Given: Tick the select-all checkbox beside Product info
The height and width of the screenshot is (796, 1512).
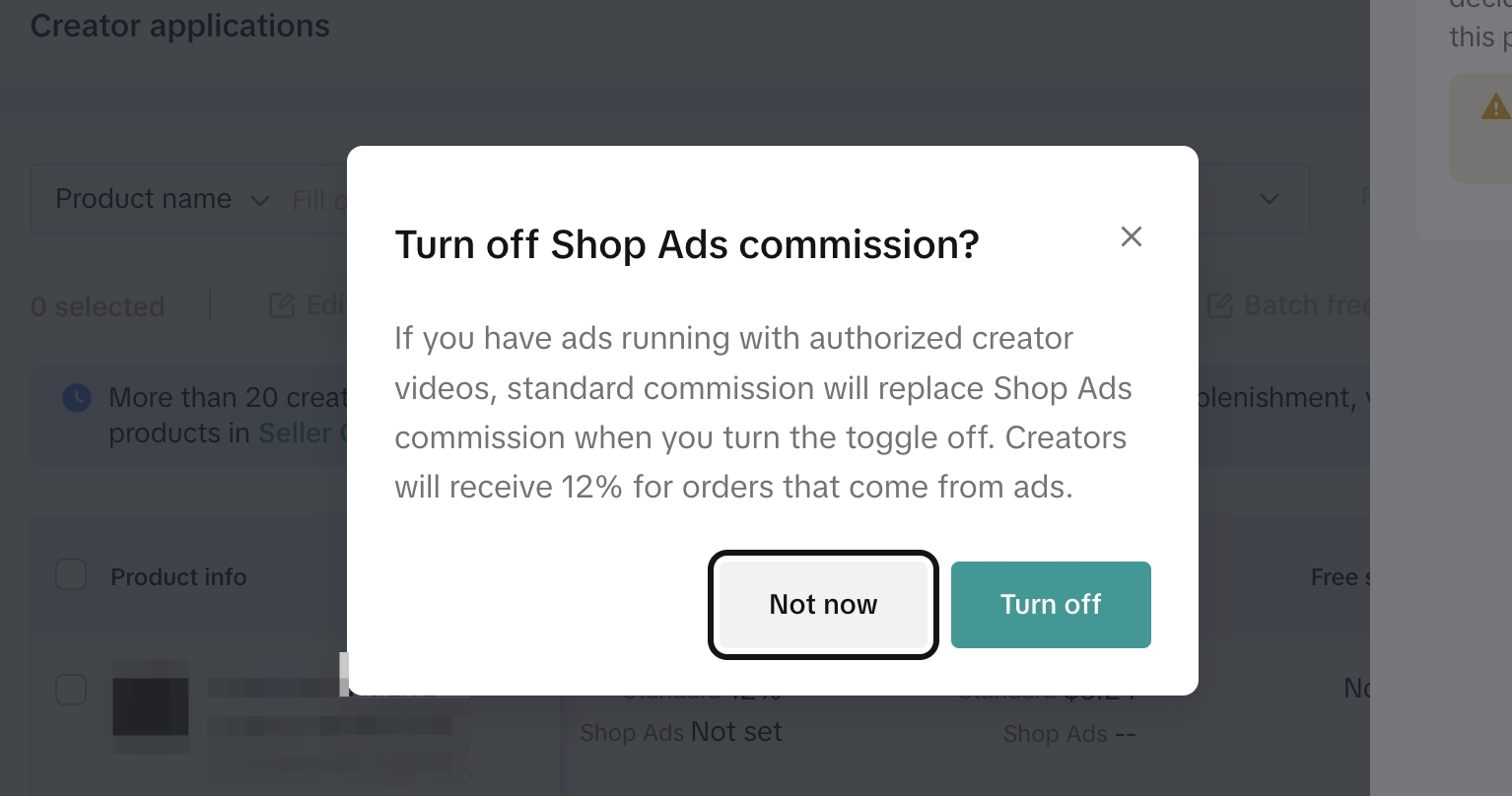Looking at the screenshot, I should click(71, 575).
